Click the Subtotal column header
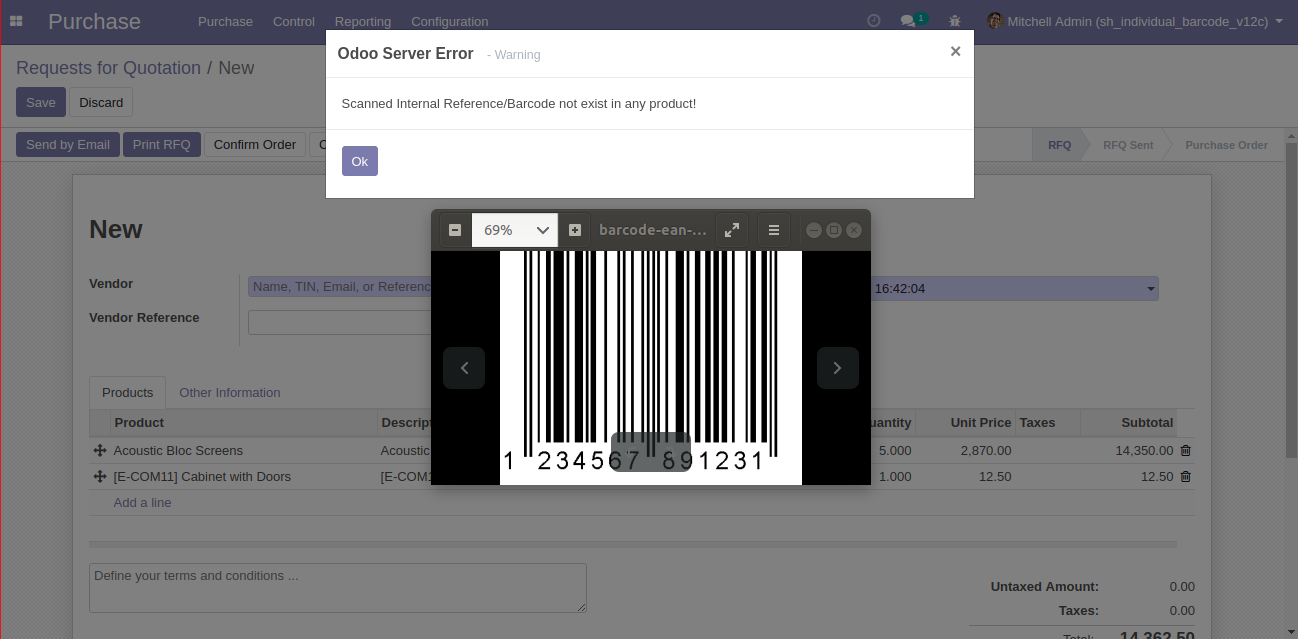Screen dimensions: 1298x639 [x=1128, y=423]
